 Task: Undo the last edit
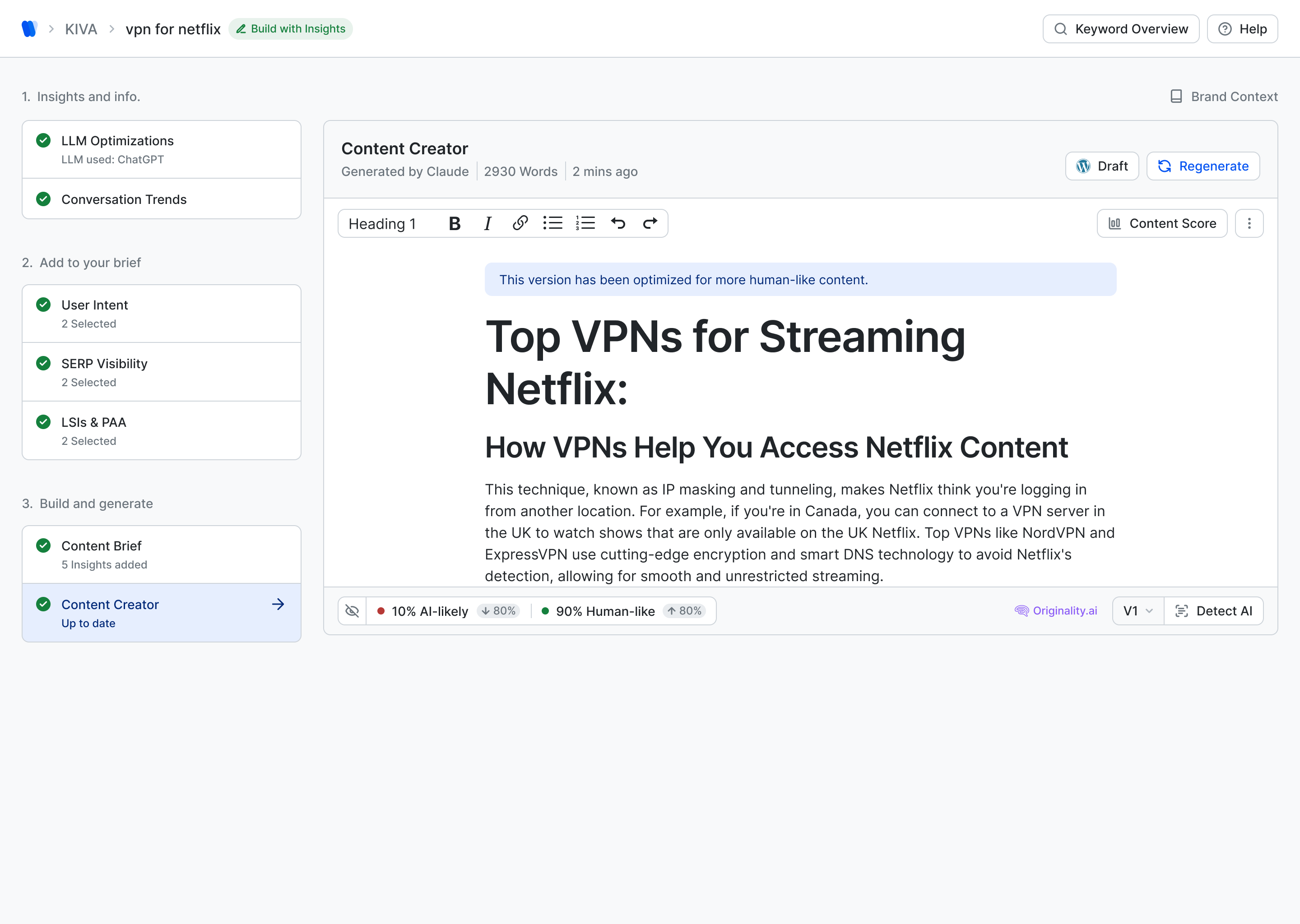(618, 223)
